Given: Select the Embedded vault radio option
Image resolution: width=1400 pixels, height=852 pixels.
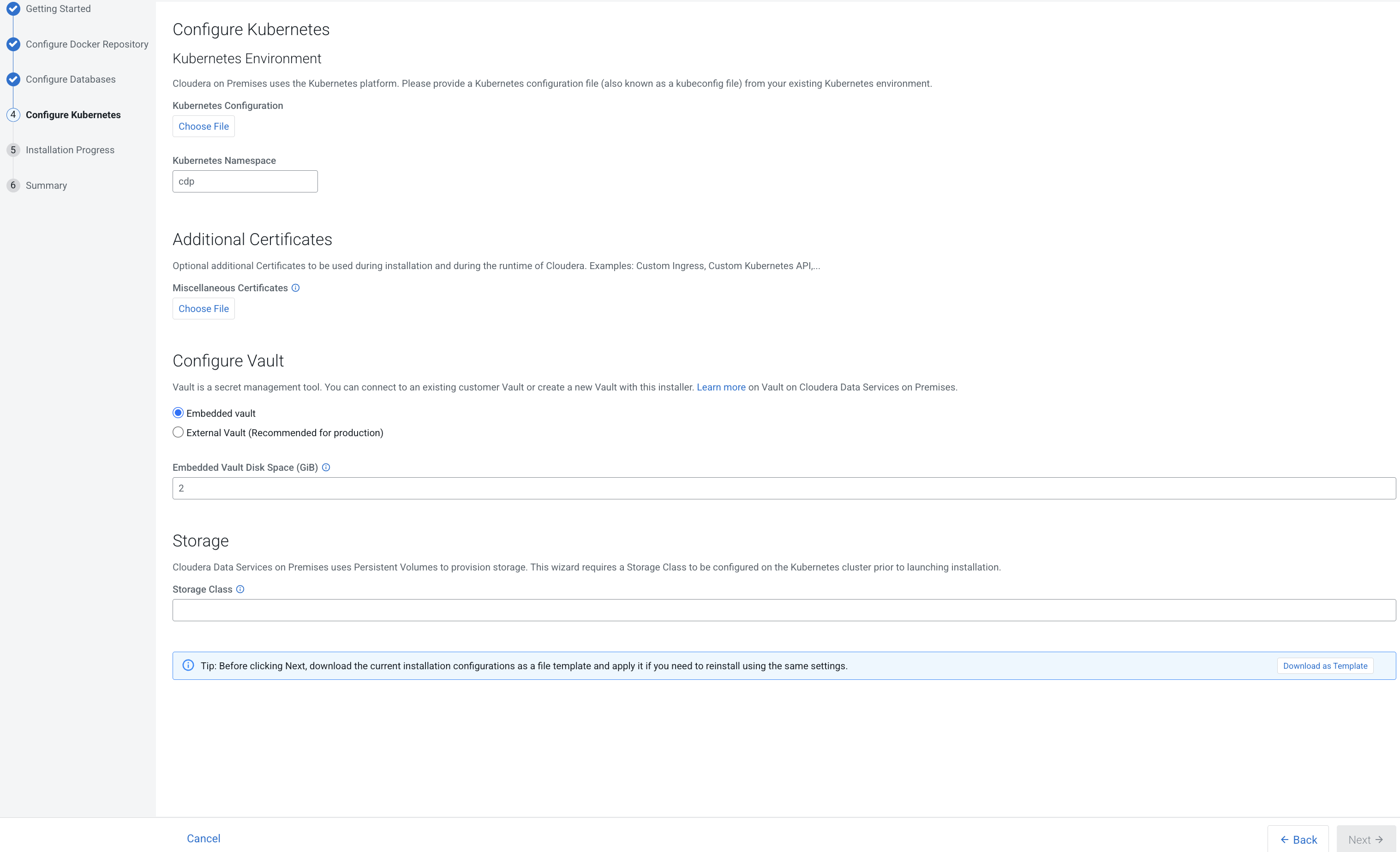Looking at the screenshot, I should coord(178,413).
